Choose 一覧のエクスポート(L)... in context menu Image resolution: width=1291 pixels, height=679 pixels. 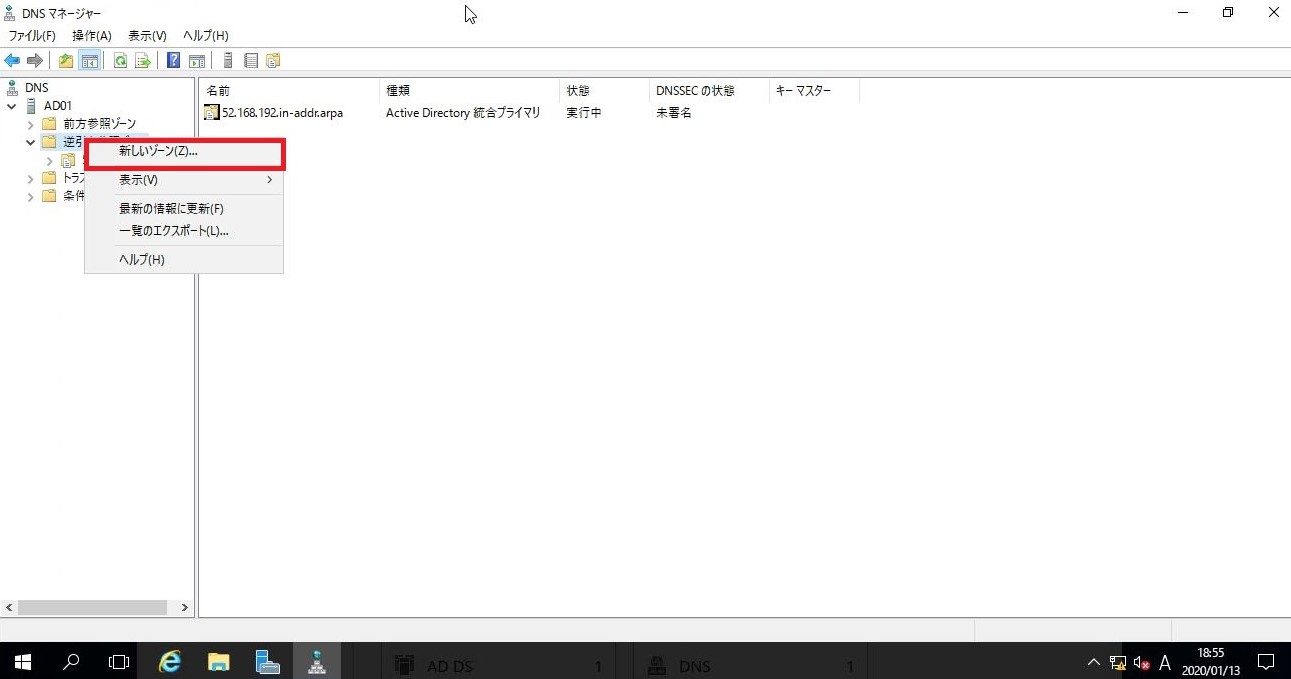173,231
